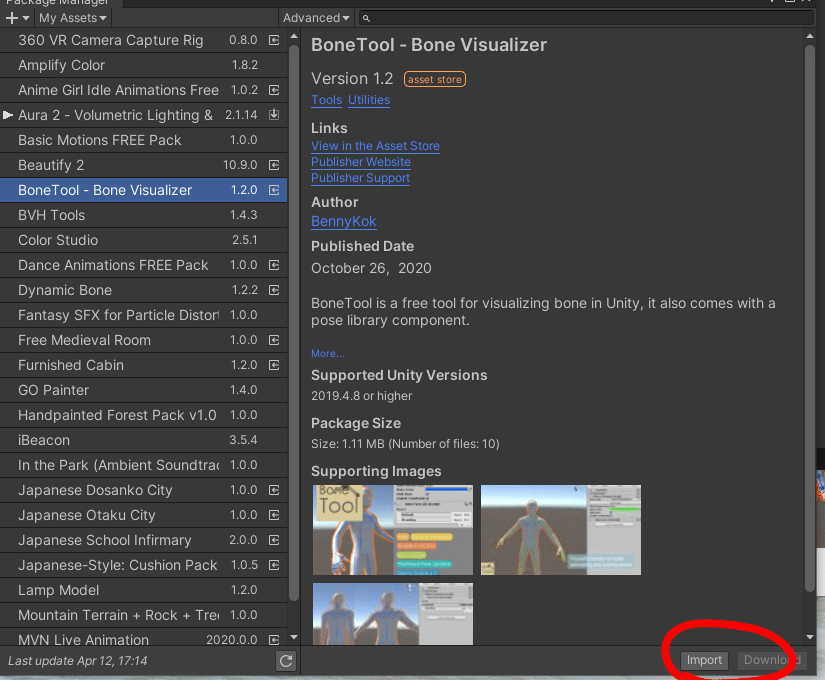Select Color Studio package

pos(143,240)
